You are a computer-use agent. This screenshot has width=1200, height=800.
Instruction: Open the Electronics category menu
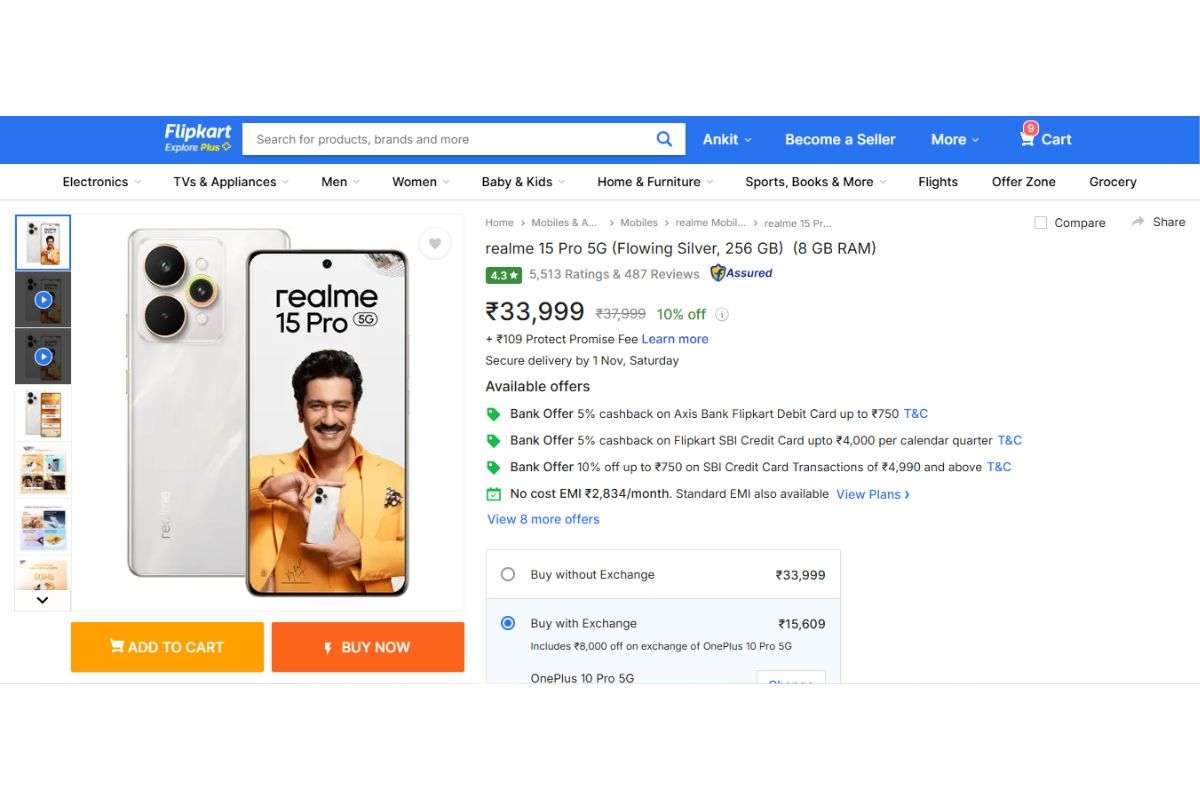[95, 181]
